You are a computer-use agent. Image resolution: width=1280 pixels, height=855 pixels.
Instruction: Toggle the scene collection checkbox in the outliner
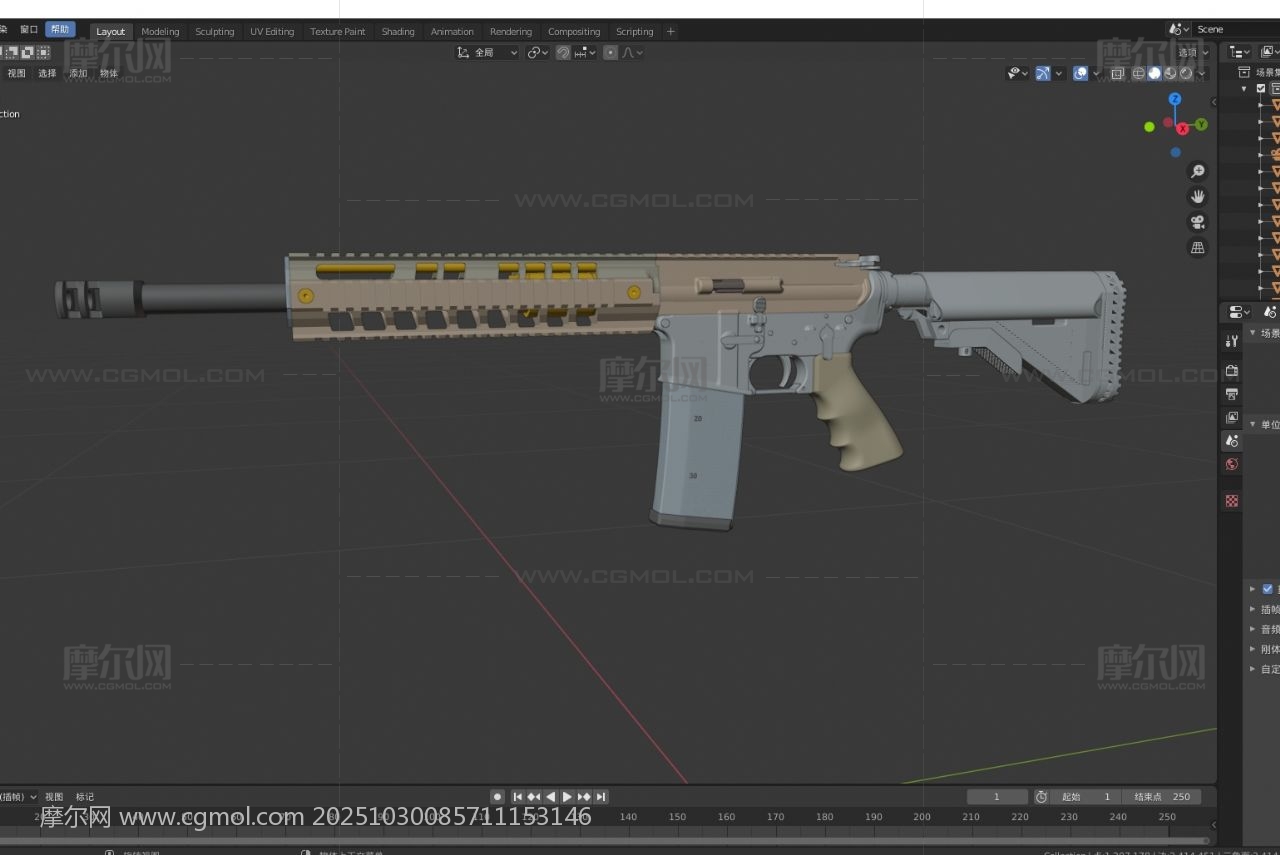pyautogui.click(x=1261, y=88)
